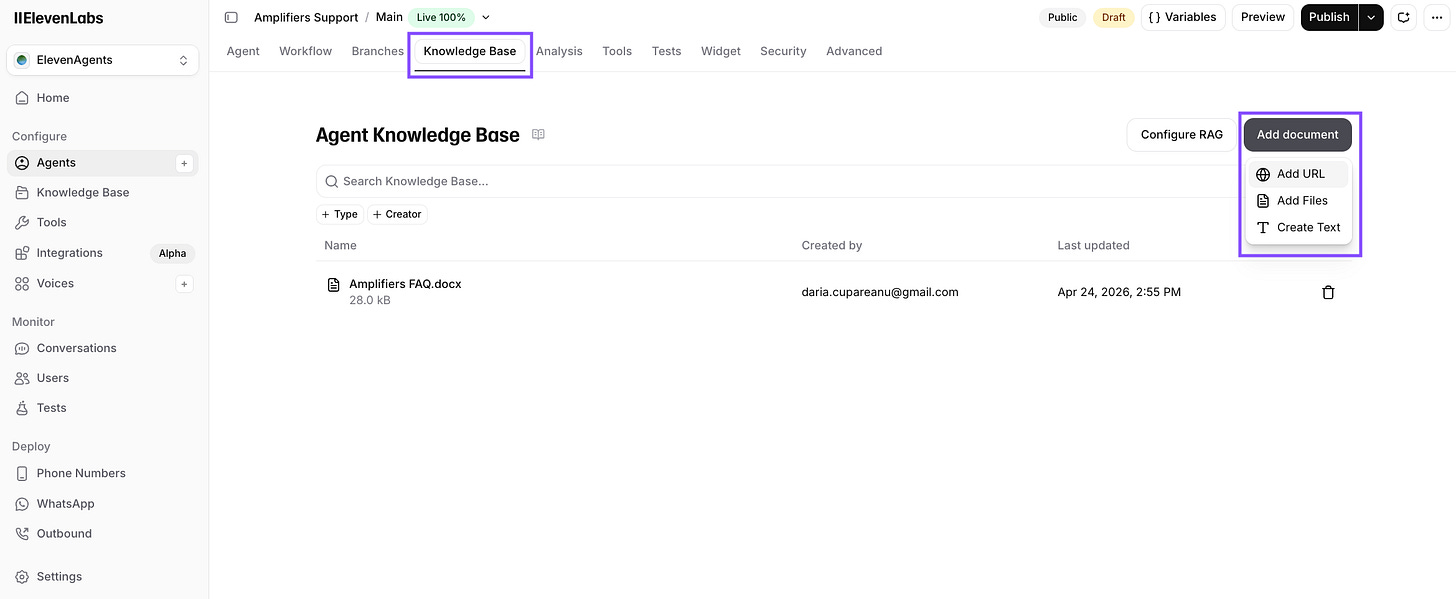Expand the Publish options arrow
Screen dimensions: 1456x599
point(1371,17)
